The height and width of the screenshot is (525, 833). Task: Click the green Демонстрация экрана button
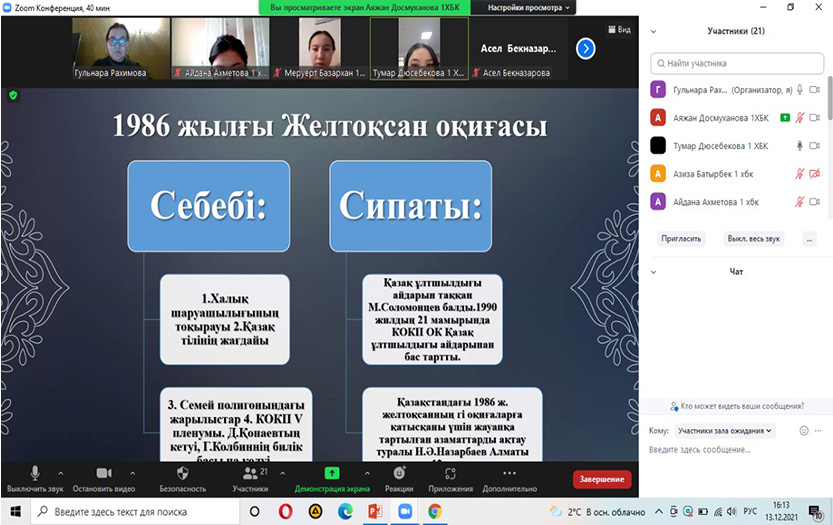pyautogui.click(x=331, y=478)
